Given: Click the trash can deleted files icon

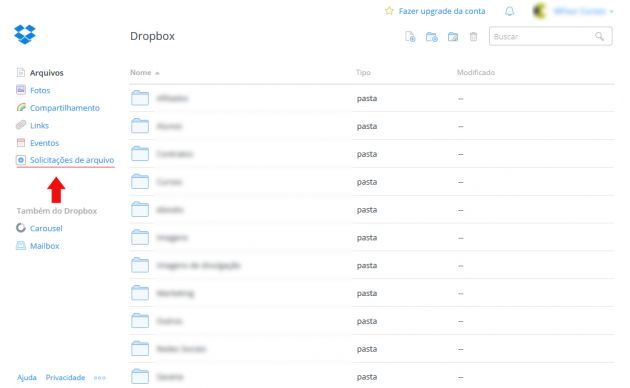Looking at the screenshot, I should (x=474, y=37).
